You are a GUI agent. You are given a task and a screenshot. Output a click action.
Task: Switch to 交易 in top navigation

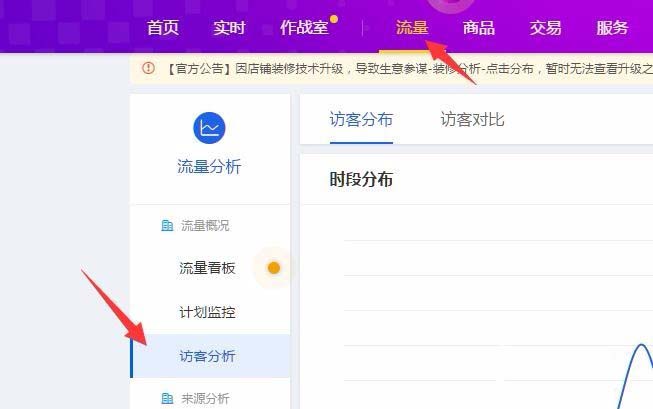tap(545, 28)
